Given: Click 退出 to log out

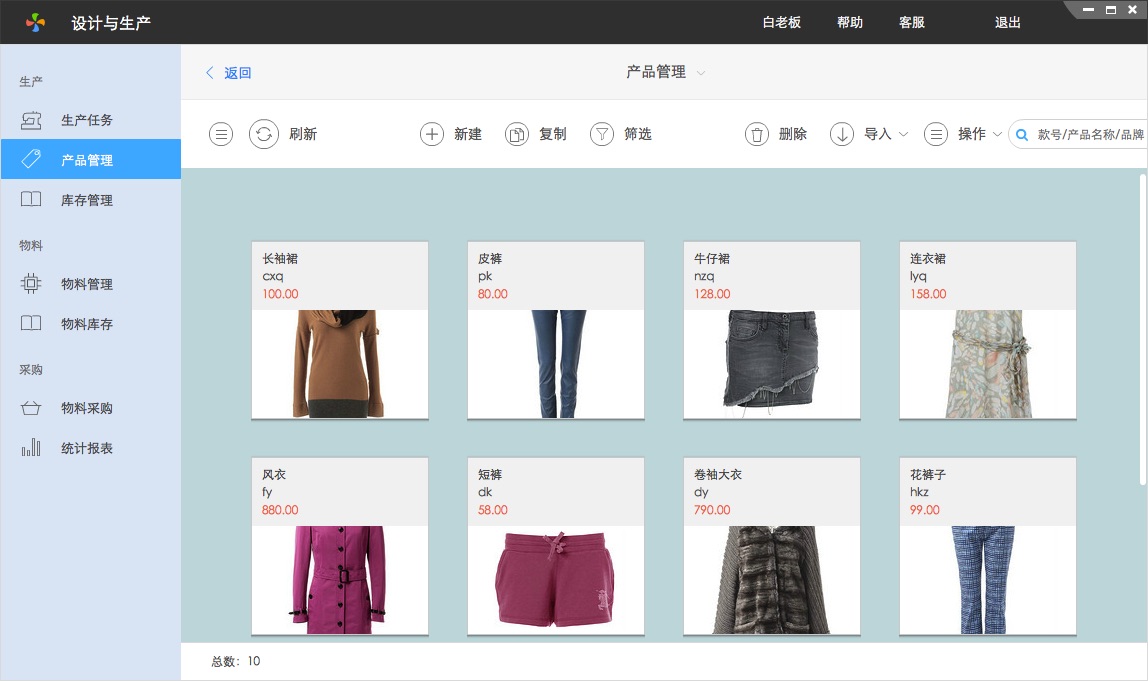Looking at the screenshot, I should click(1007, 22).
